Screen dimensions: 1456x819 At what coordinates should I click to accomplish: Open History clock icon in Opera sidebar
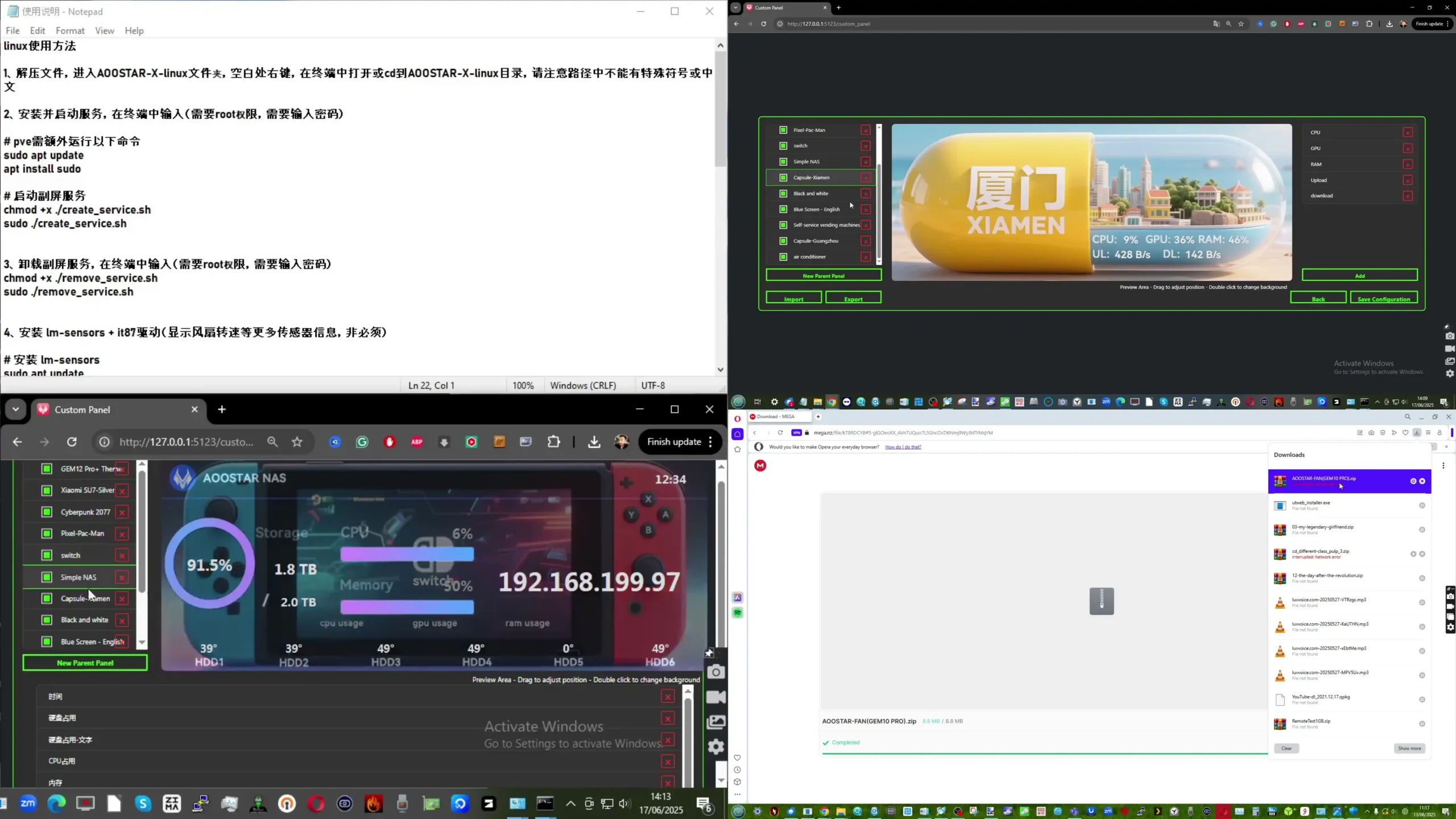coord(738,770)
